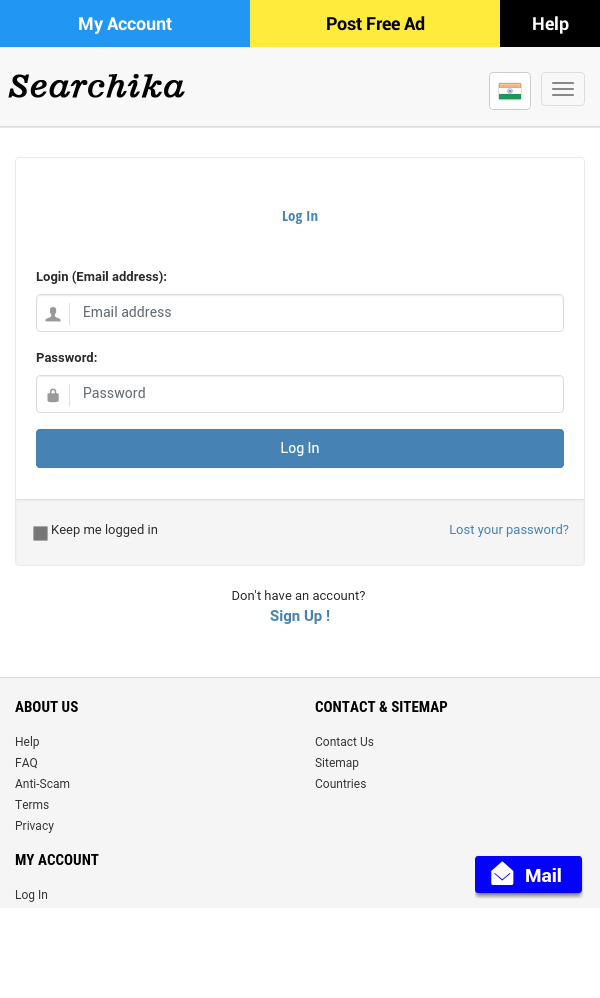600x998 pixels.
Task: Click the lock icon beside password field
Action: point(53,395)
